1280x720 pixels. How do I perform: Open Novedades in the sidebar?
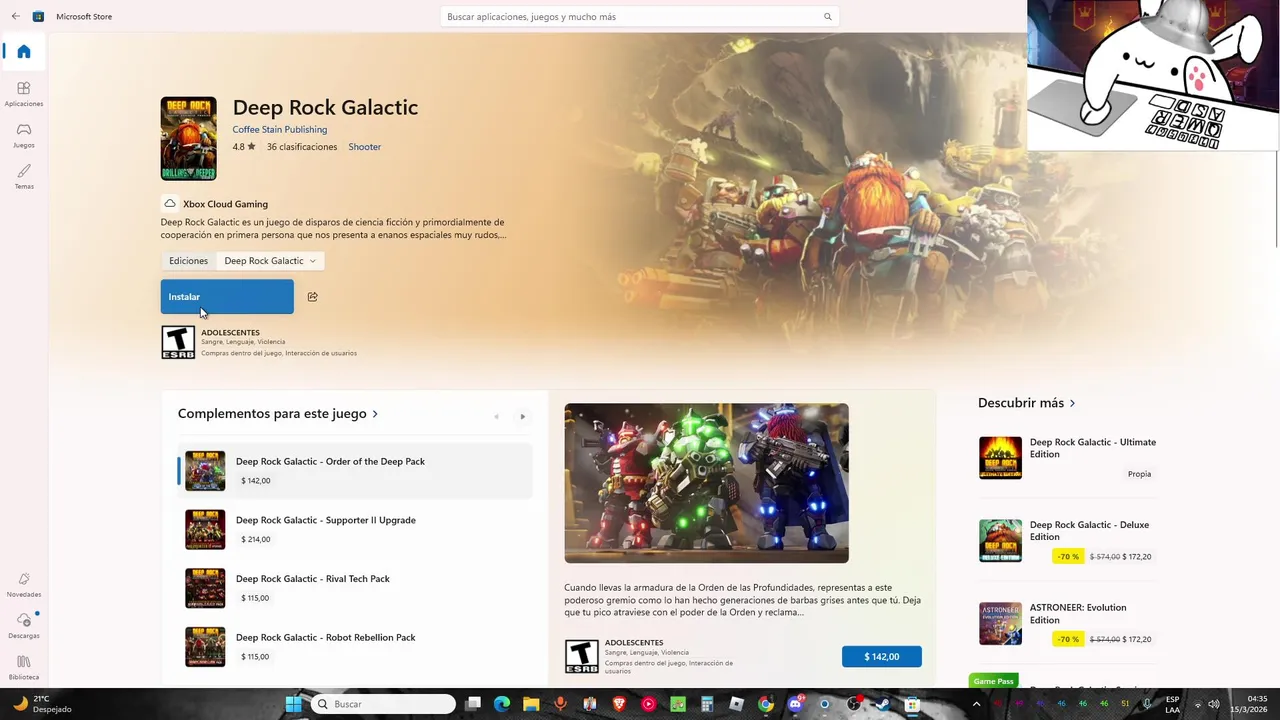click(x=24, y=585)
